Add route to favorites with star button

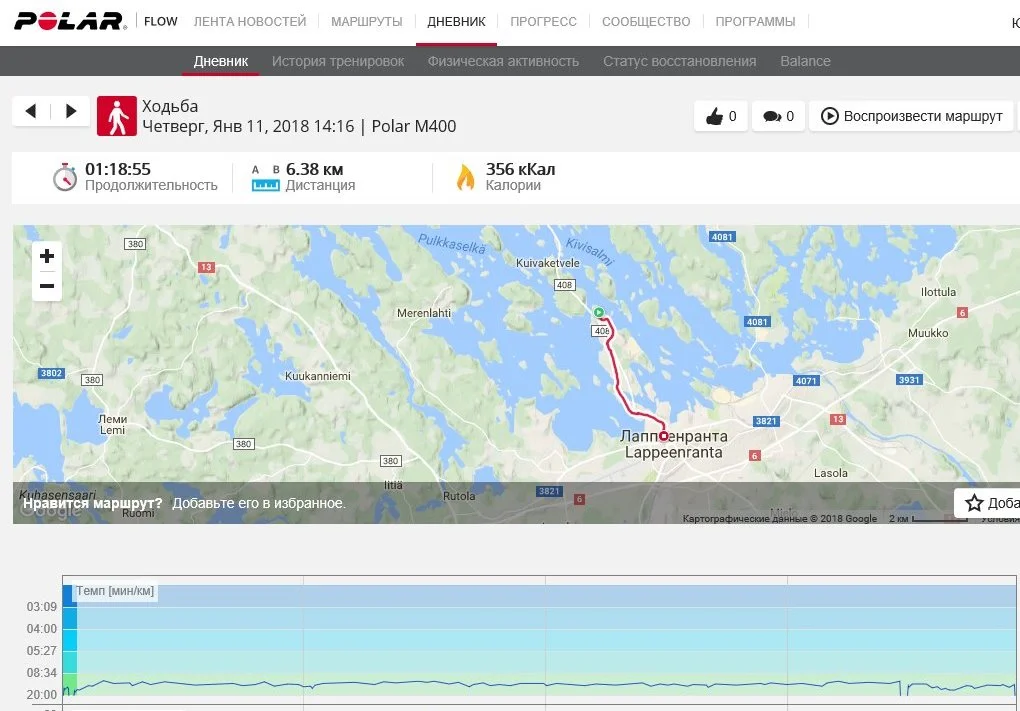coord(987,503)
